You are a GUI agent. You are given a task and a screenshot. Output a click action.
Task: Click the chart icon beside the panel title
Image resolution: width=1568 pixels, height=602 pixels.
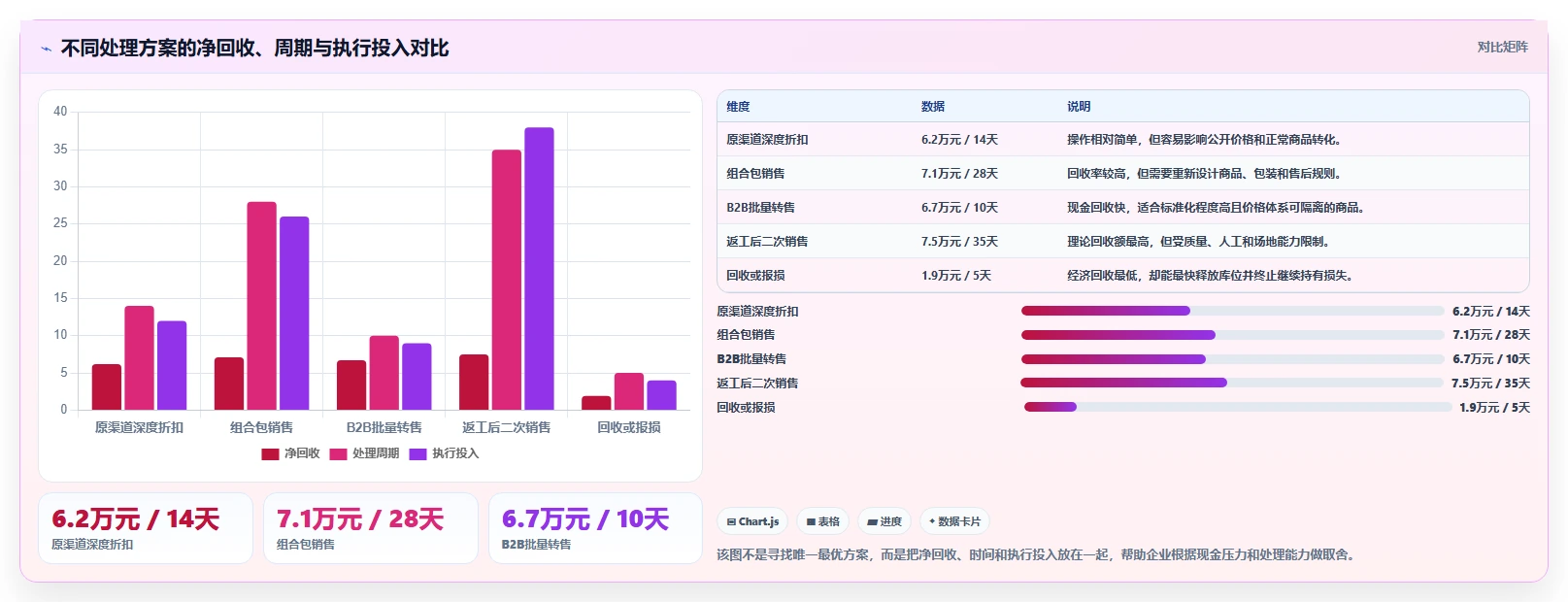46,49
